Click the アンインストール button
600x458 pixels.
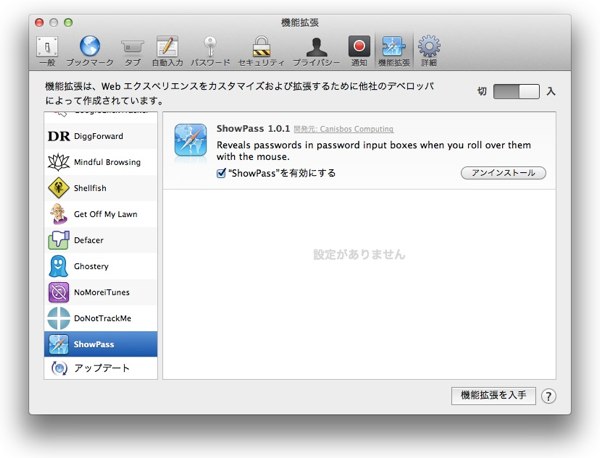pyautogui.click(x=503, y=173)
